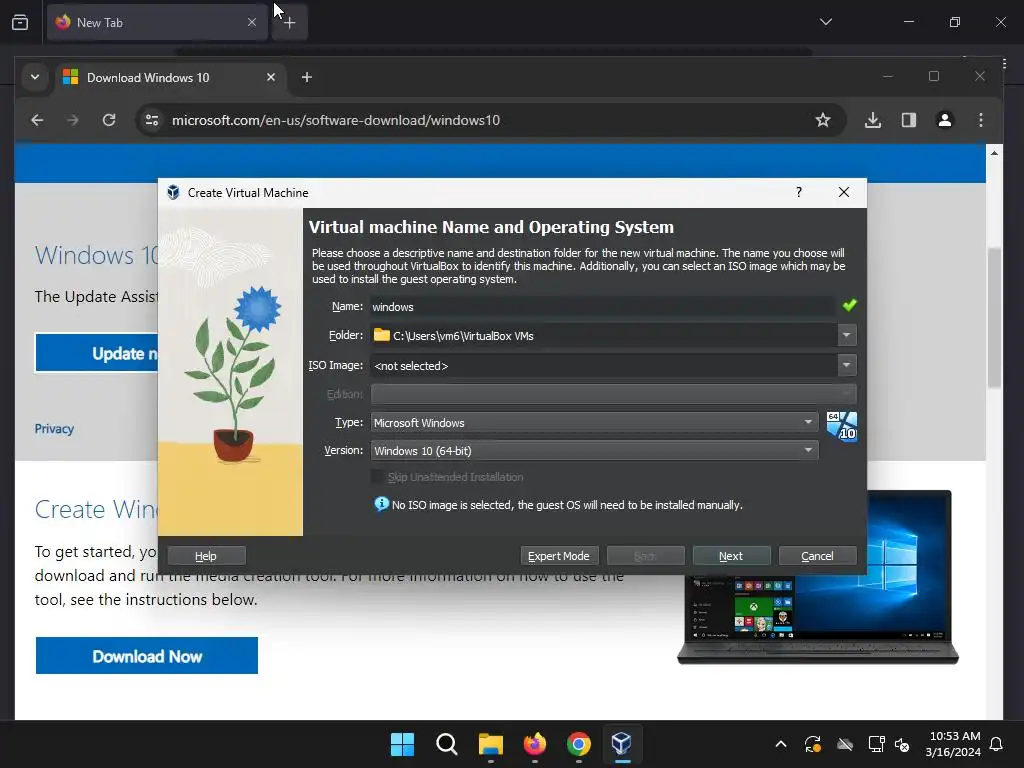Viewport: 1024px width, 768px height.
Task: Click the info icon beside No ISO message
Action: coord(381,504)
